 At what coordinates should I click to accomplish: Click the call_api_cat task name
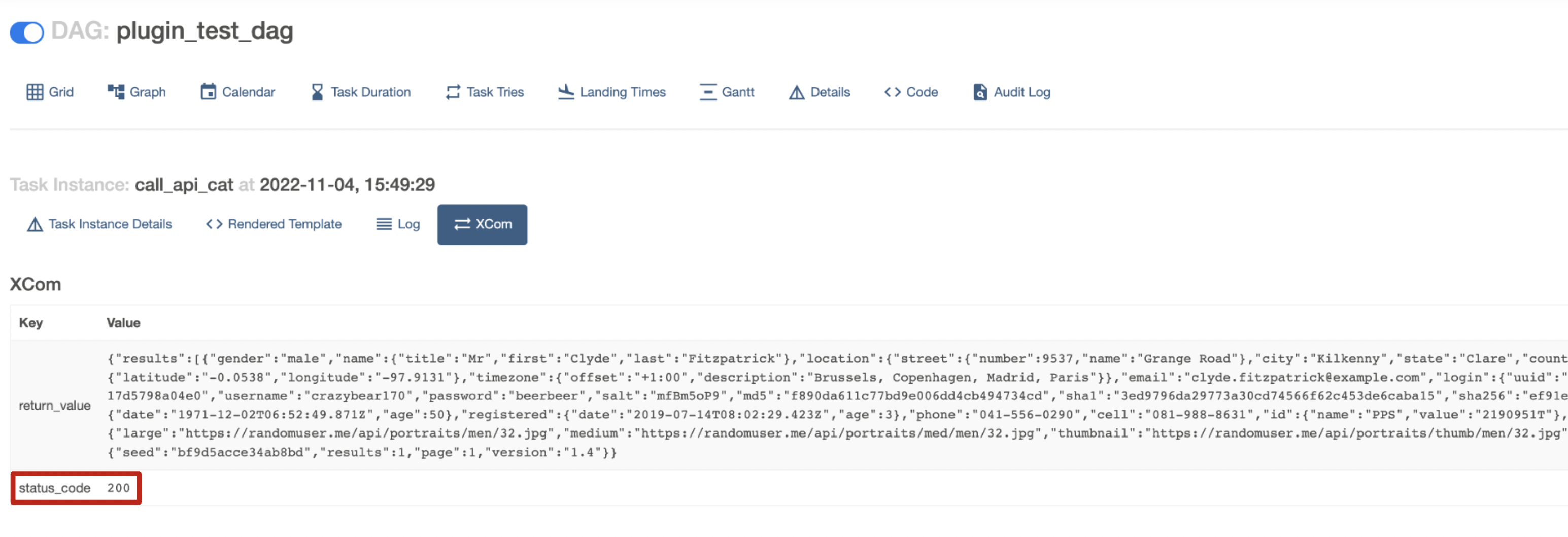click(x=184, y=184)
